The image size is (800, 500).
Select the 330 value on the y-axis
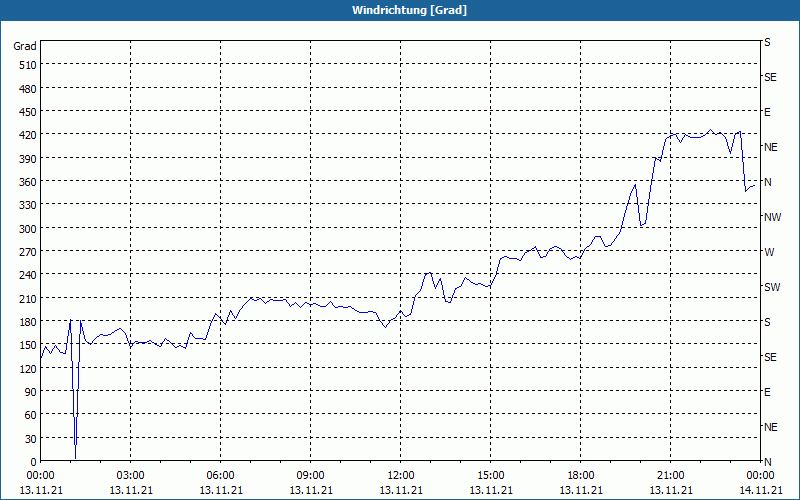point(28,205)
